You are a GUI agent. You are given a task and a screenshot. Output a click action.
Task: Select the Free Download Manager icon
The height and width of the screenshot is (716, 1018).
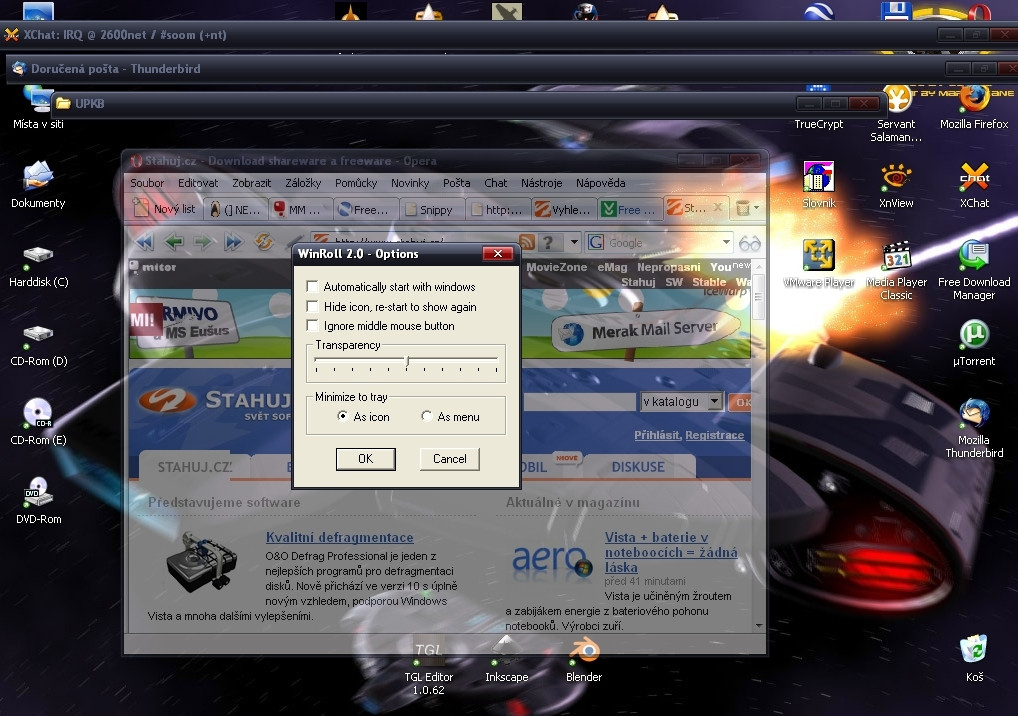click(x=974, y=271)
